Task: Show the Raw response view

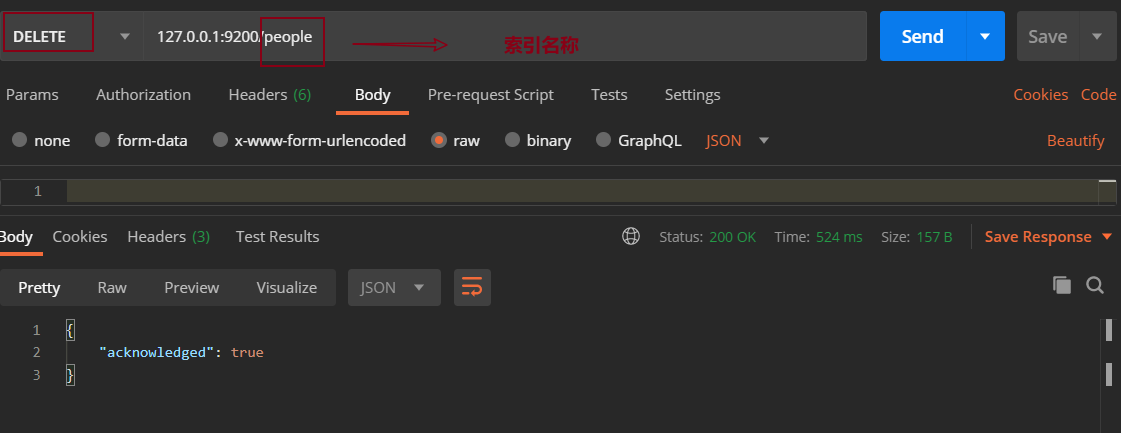Action: click(112, 288)
